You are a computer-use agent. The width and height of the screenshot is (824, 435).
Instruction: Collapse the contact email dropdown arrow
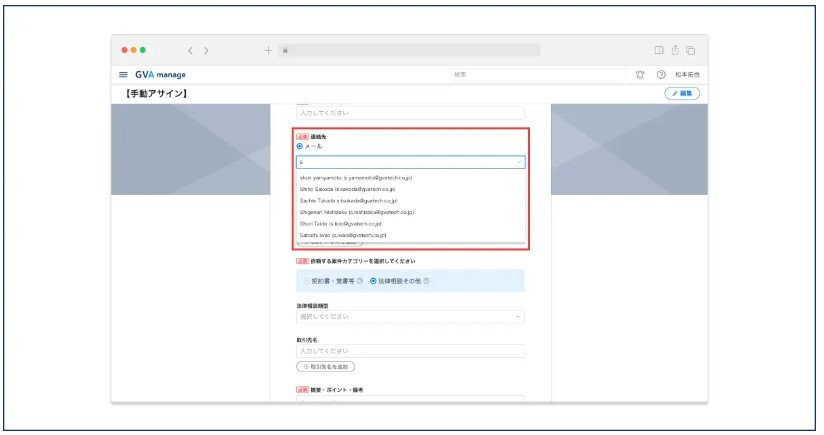pyautogui.click(x=519, y=162)
